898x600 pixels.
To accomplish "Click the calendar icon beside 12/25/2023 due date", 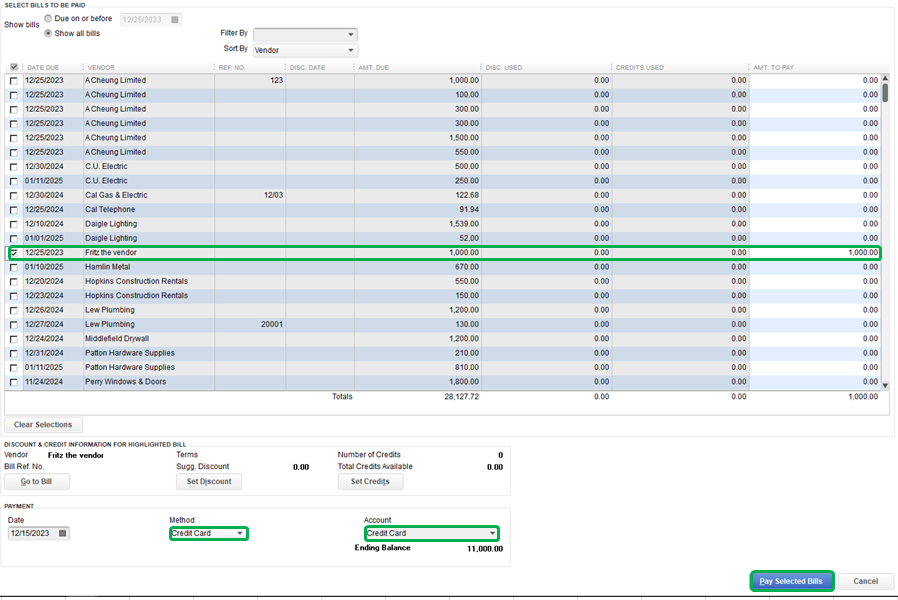I will (x=175, y=19).
